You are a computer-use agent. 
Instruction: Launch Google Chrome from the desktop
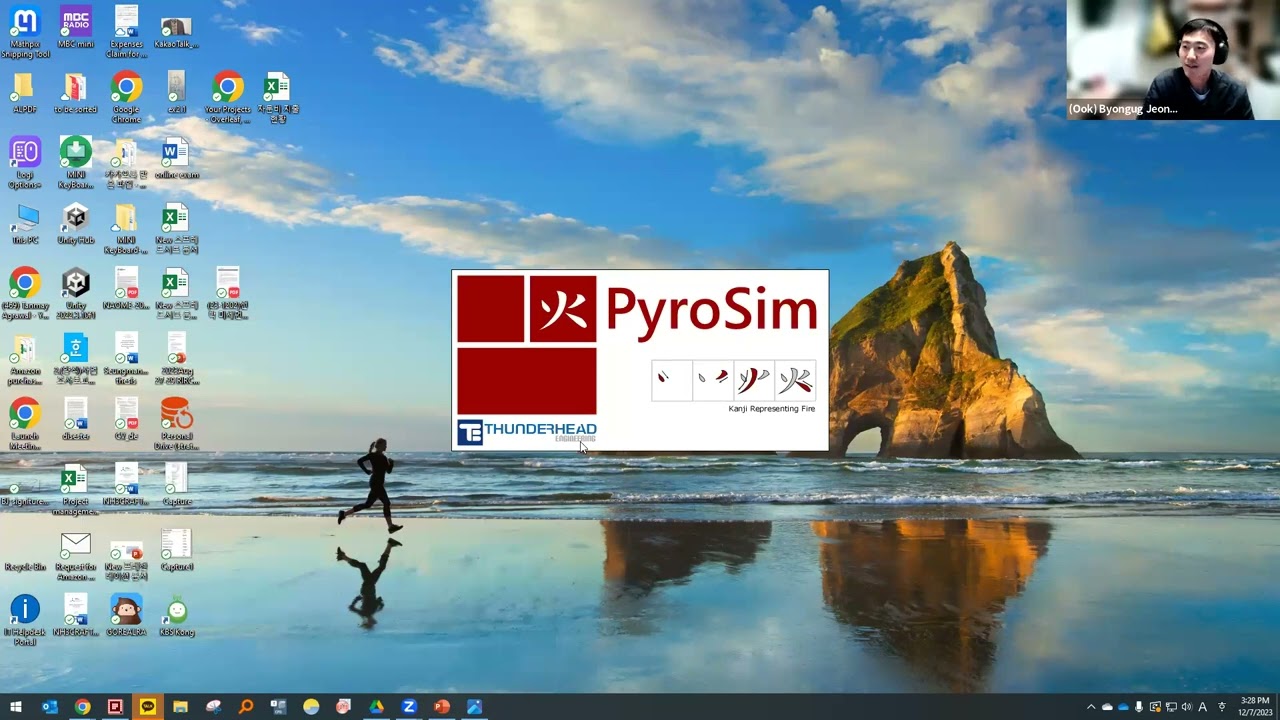(126, 97)
